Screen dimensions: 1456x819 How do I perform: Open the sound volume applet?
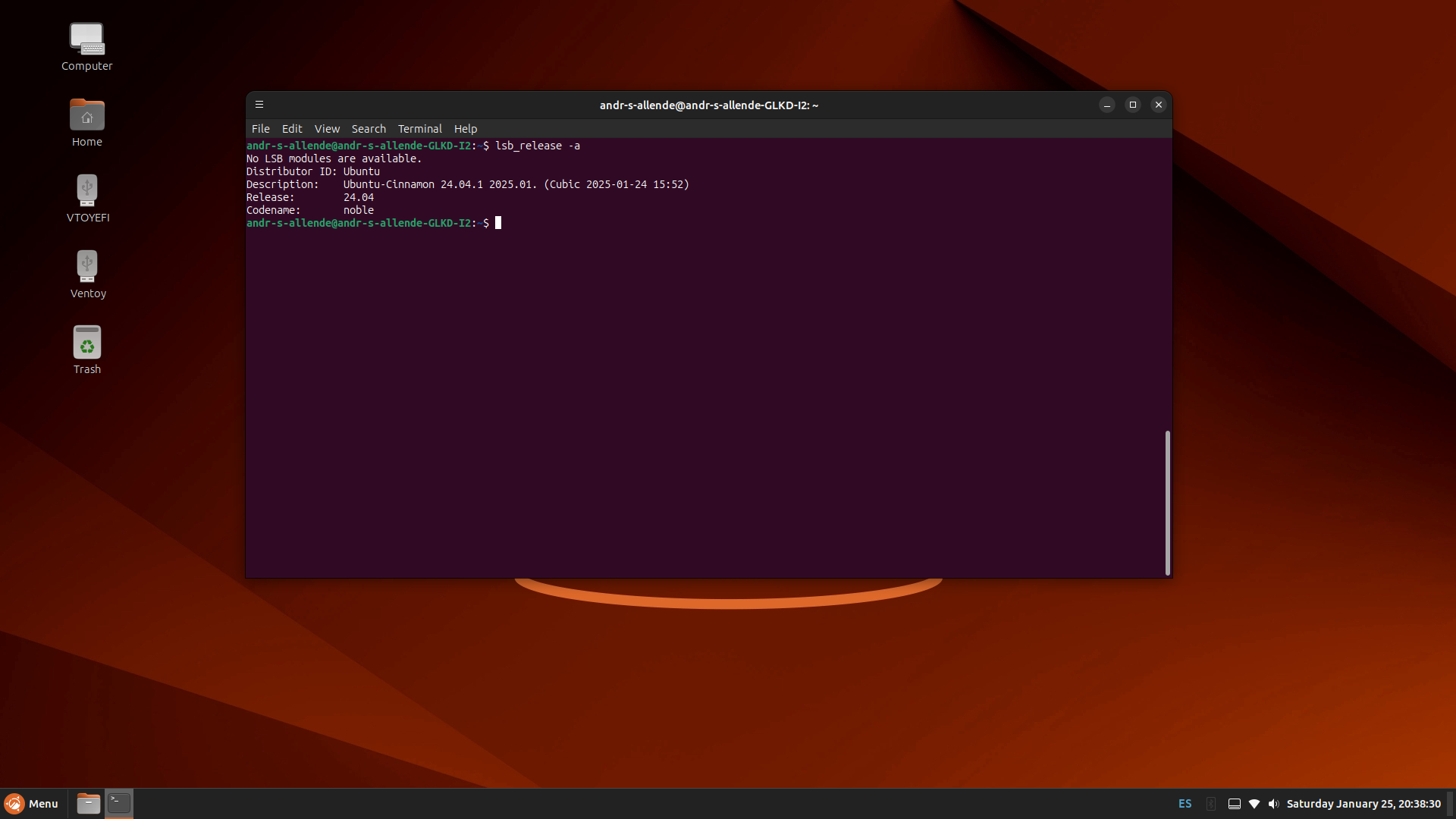tap(1273, 804)
